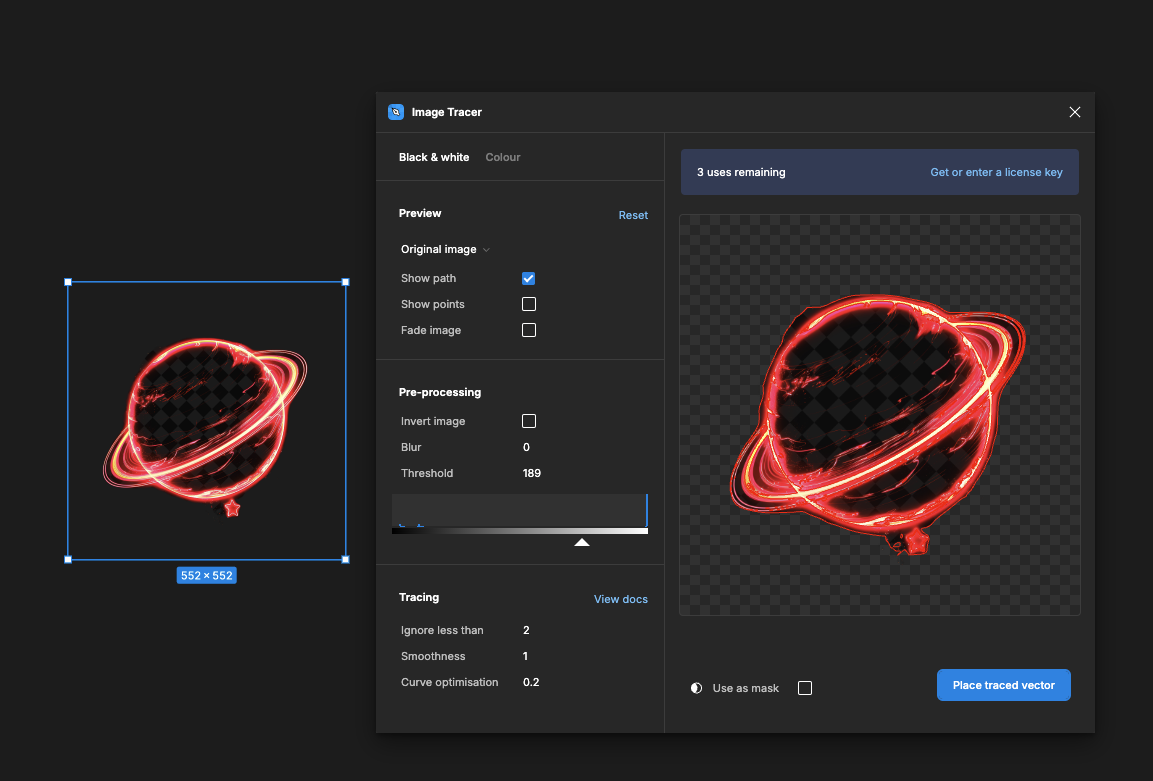Click the Tracing section heading

[419, 597]
